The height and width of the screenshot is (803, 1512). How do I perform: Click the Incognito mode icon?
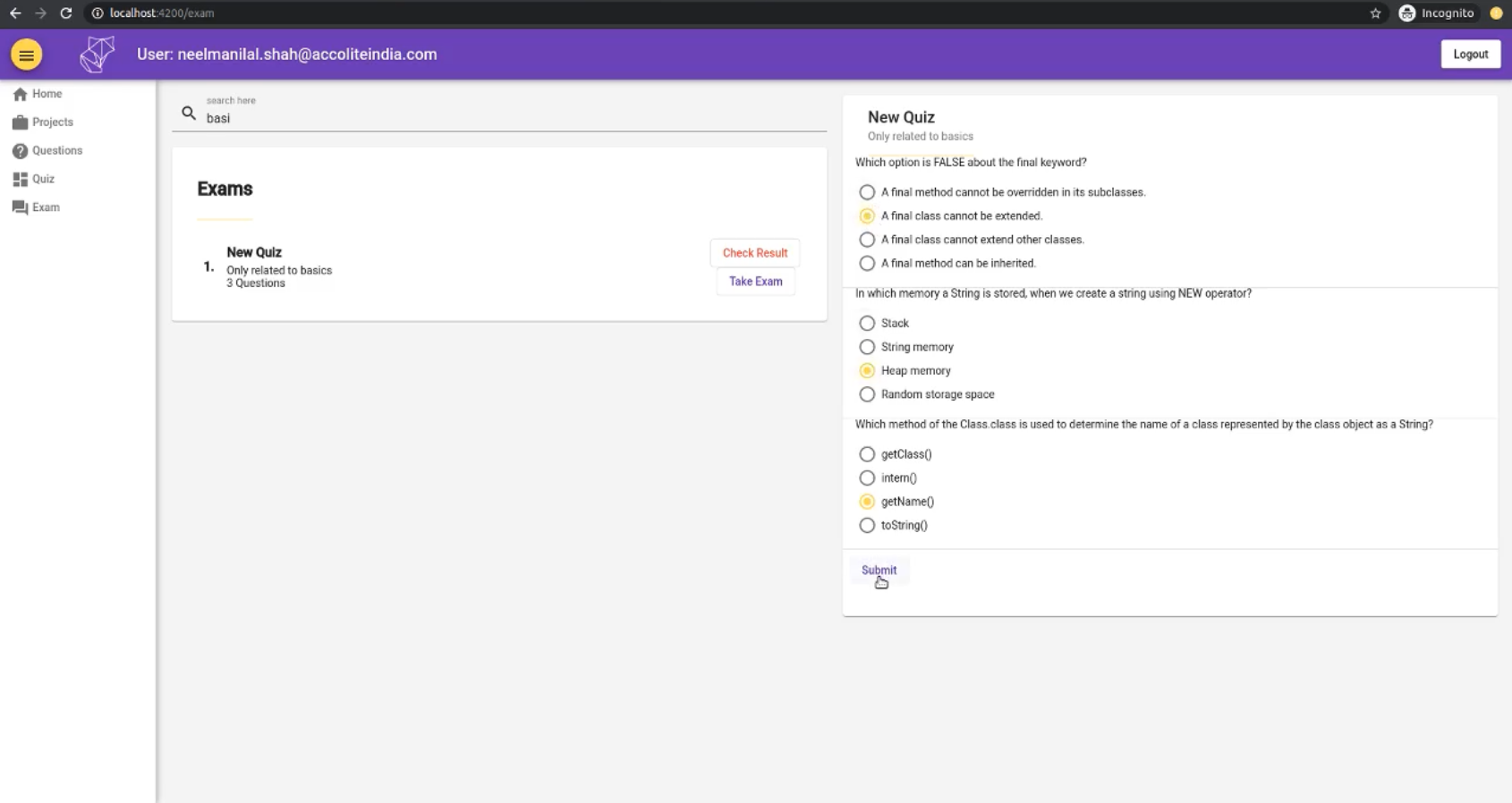point(1407,13)
